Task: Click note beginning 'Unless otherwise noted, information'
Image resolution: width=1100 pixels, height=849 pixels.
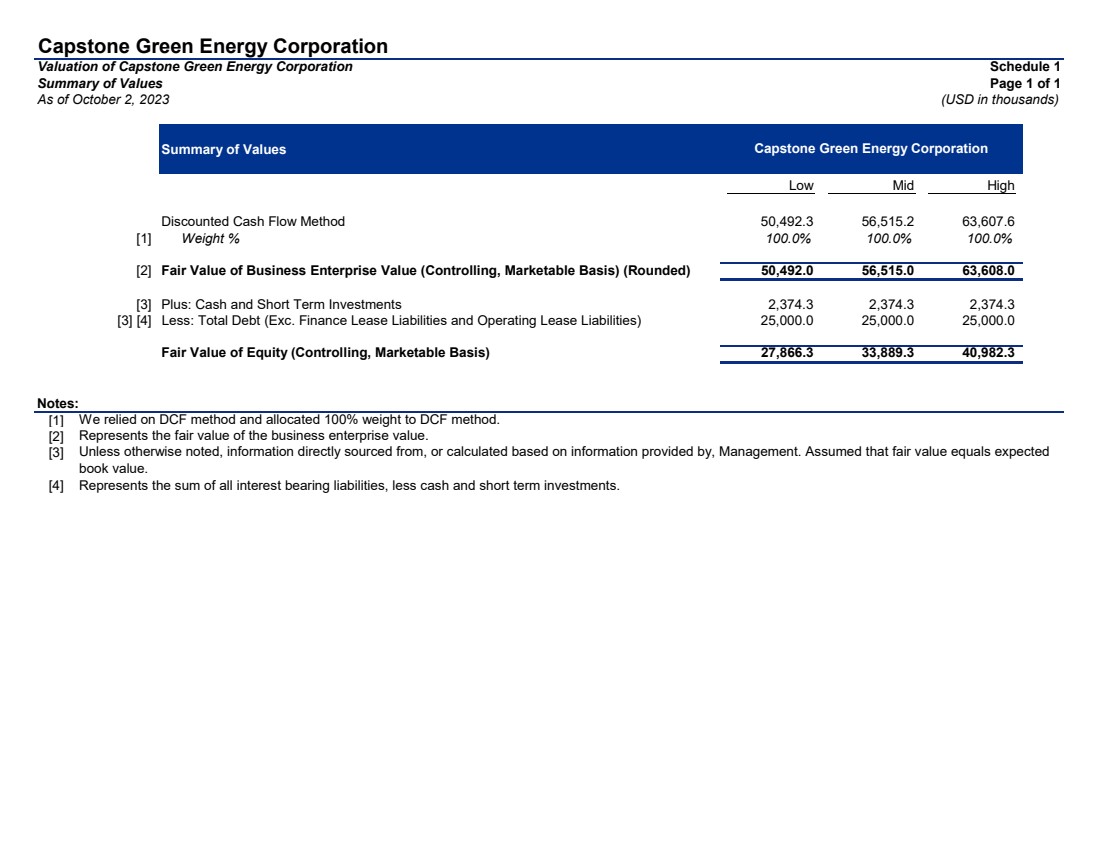Action: [x=564, y=452]
